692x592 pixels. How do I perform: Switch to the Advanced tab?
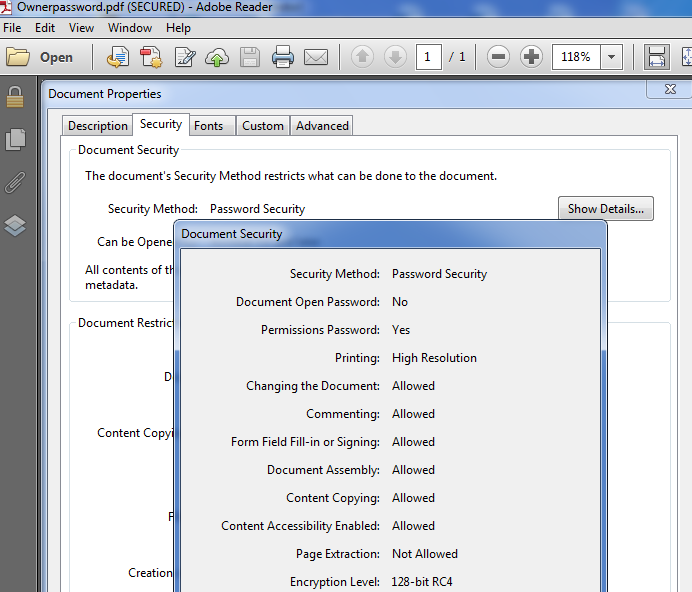pos(322,126)
